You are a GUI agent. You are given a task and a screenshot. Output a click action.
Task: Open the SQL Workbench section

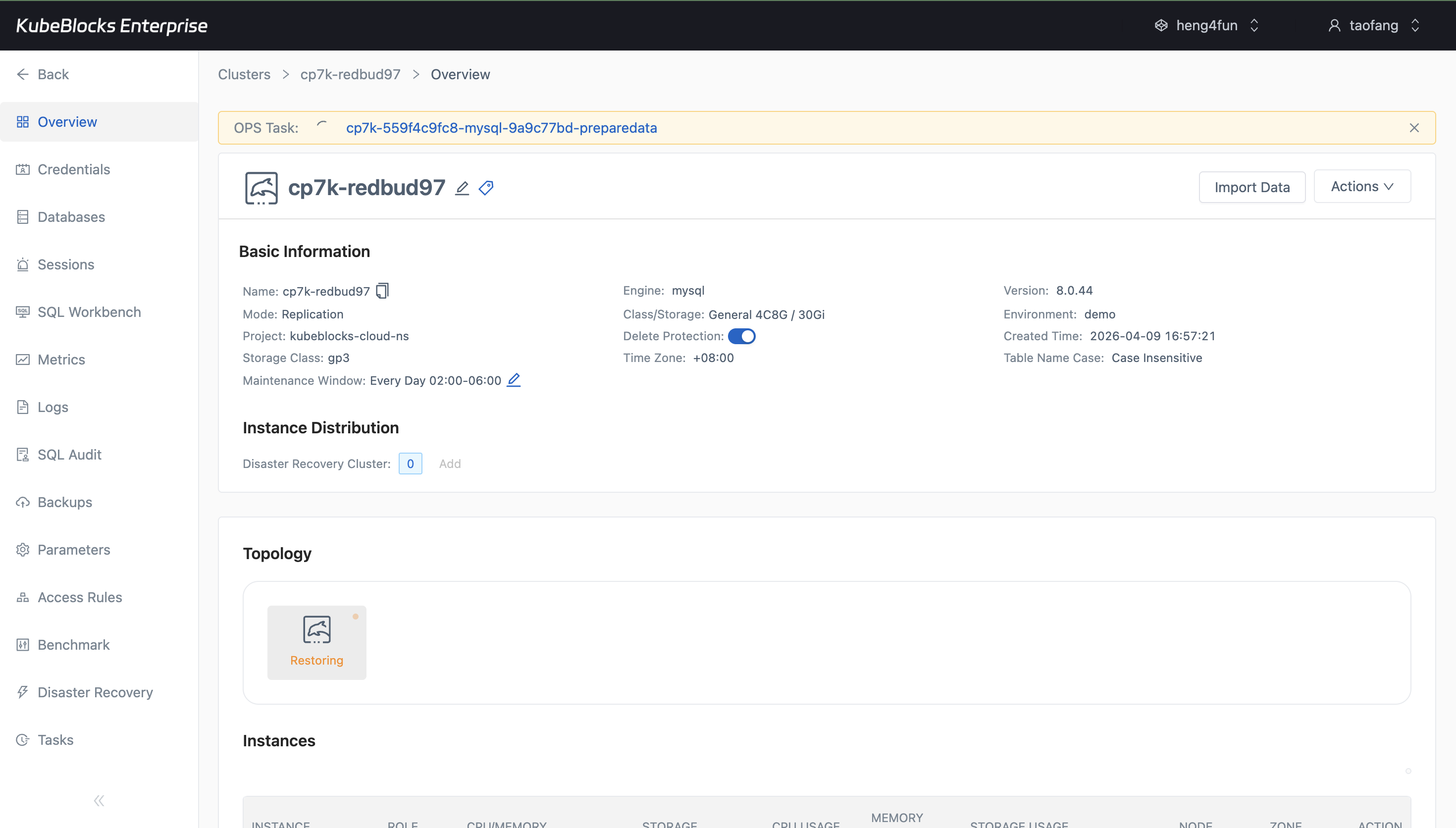[x=89, y=311]
